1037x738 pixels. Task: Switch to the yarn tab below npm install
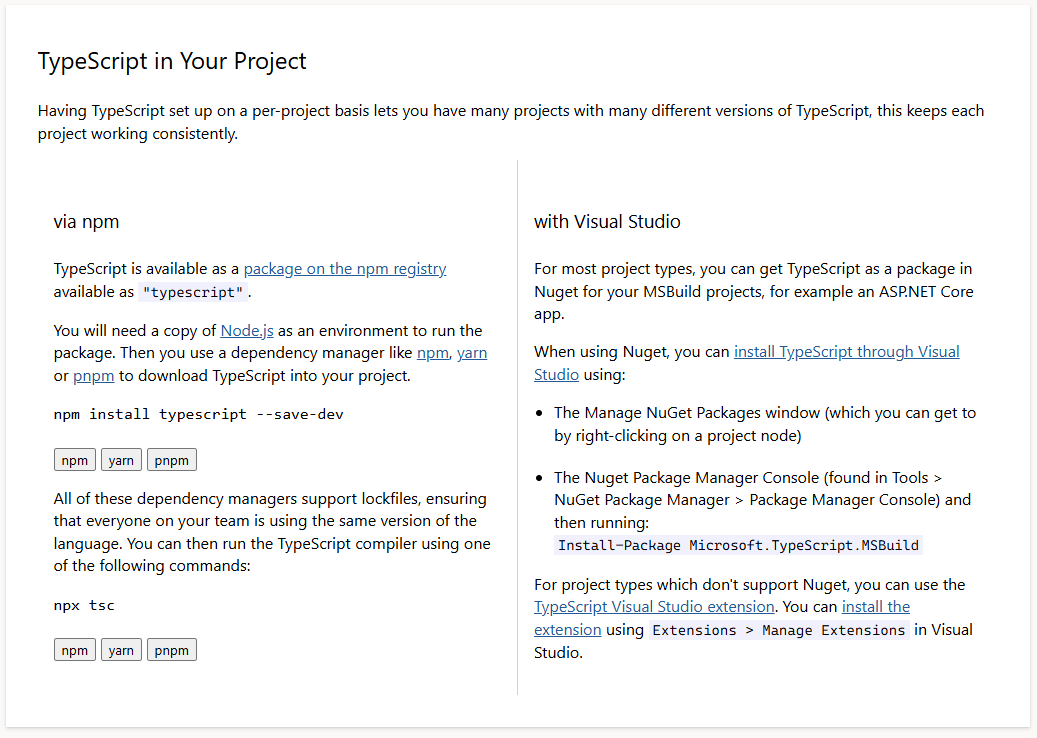point(121,459)
